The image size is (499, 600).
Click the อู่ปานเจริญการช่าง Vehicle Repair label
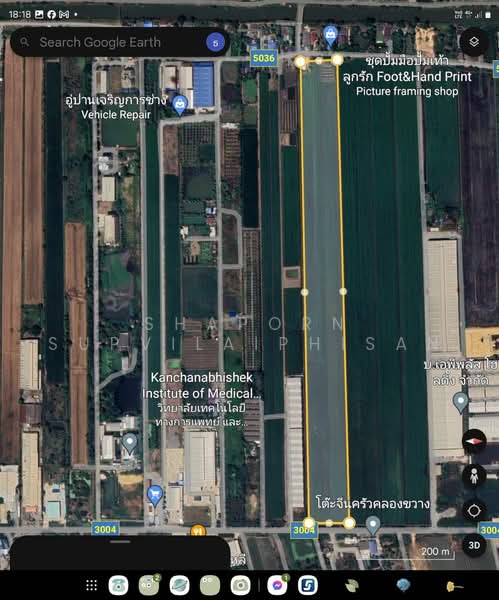(116, 107)
